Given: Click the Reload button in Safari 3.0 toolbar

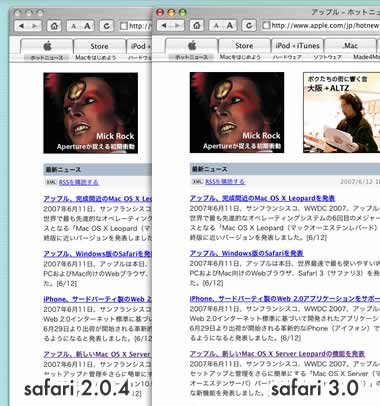Looking at the screenshot, I should [x=249, y=25].
